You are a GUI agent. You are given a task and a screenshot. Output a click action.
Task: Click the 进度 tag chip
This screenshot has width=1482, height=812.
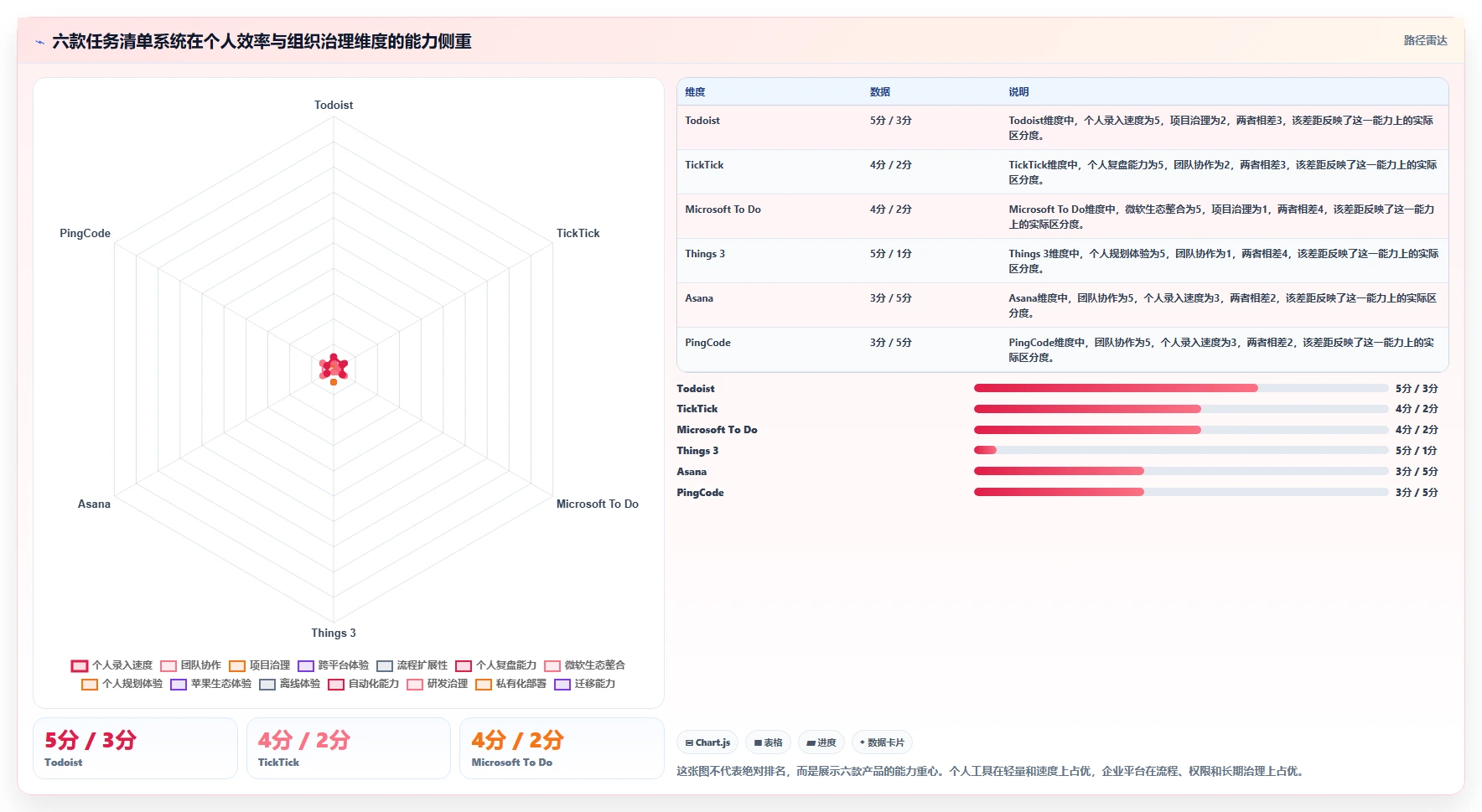821,742
